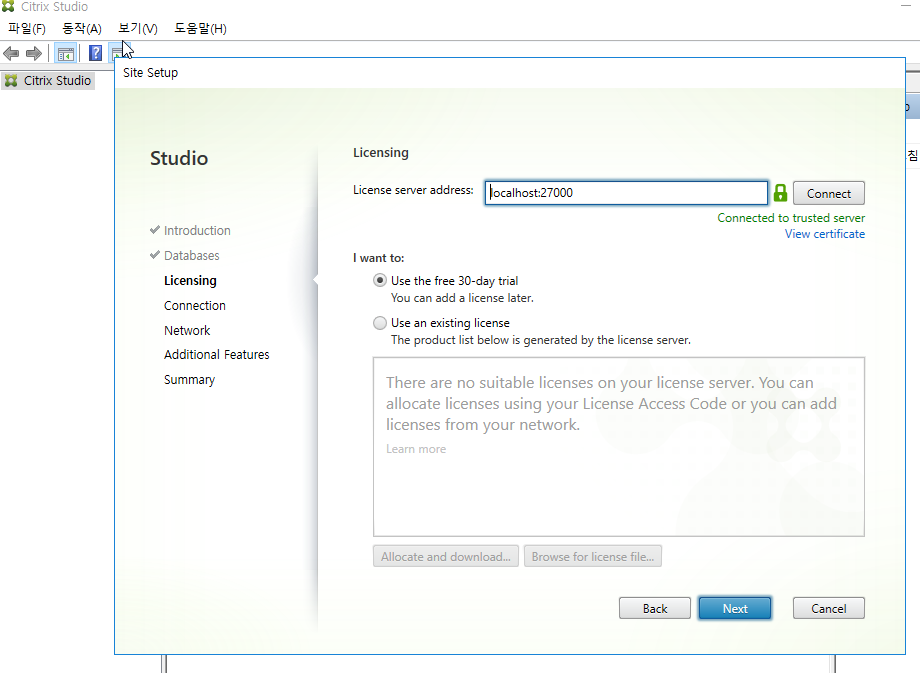The width and height of the screenshot is (920, 673).
Task: Select the Citrix Studio tree node
Action: 48,80
